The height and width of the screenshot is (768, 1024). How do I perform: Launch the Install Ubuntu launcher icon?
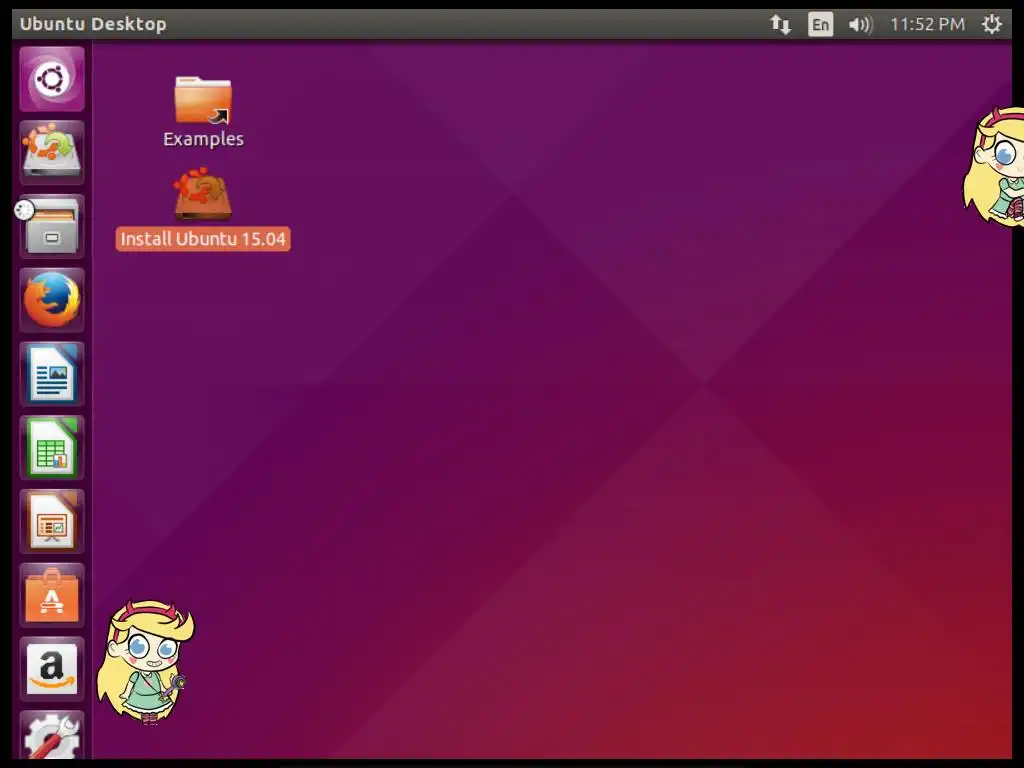click(52, 153)
